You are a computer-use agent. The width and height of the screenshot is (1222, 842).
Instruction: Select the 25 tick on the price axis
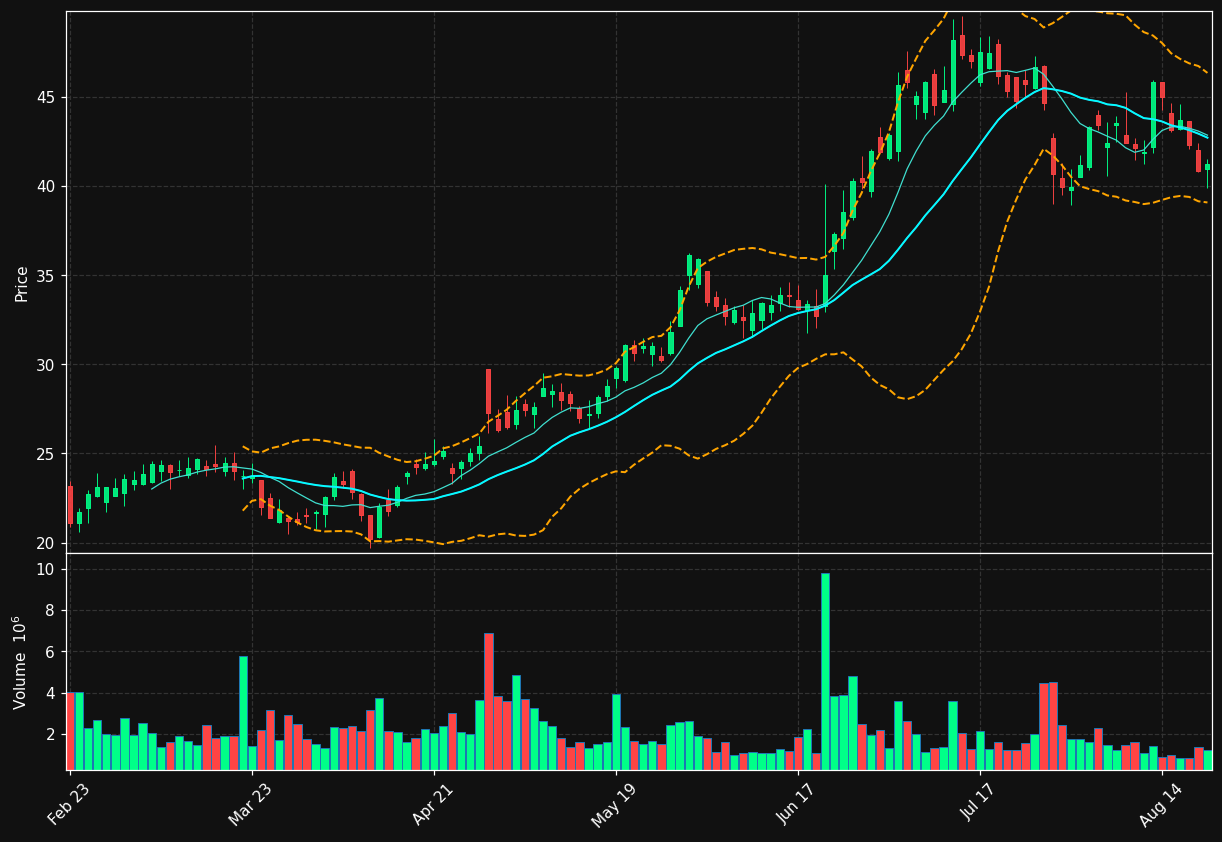tap(48, 454)
